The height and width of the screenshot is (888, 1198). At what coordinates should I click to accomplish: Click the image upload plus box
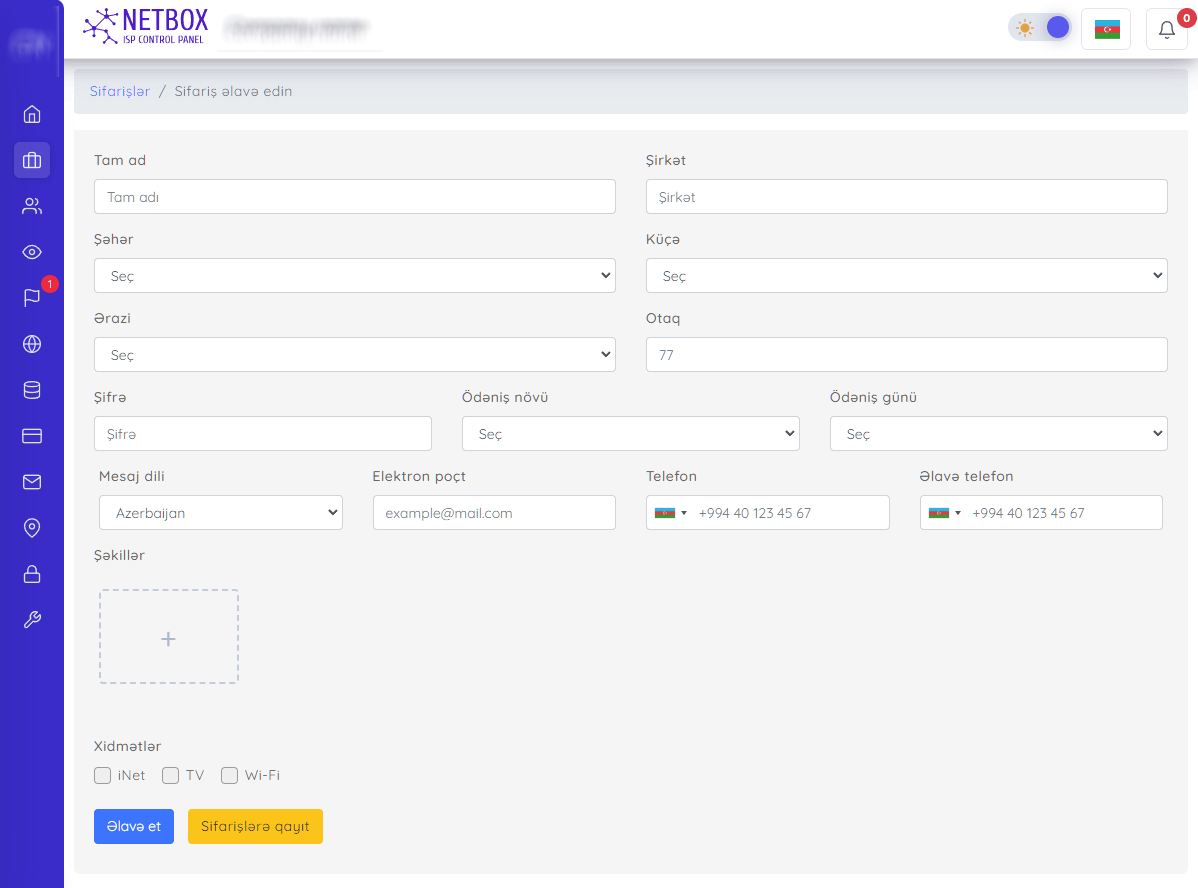click(169, 637)
